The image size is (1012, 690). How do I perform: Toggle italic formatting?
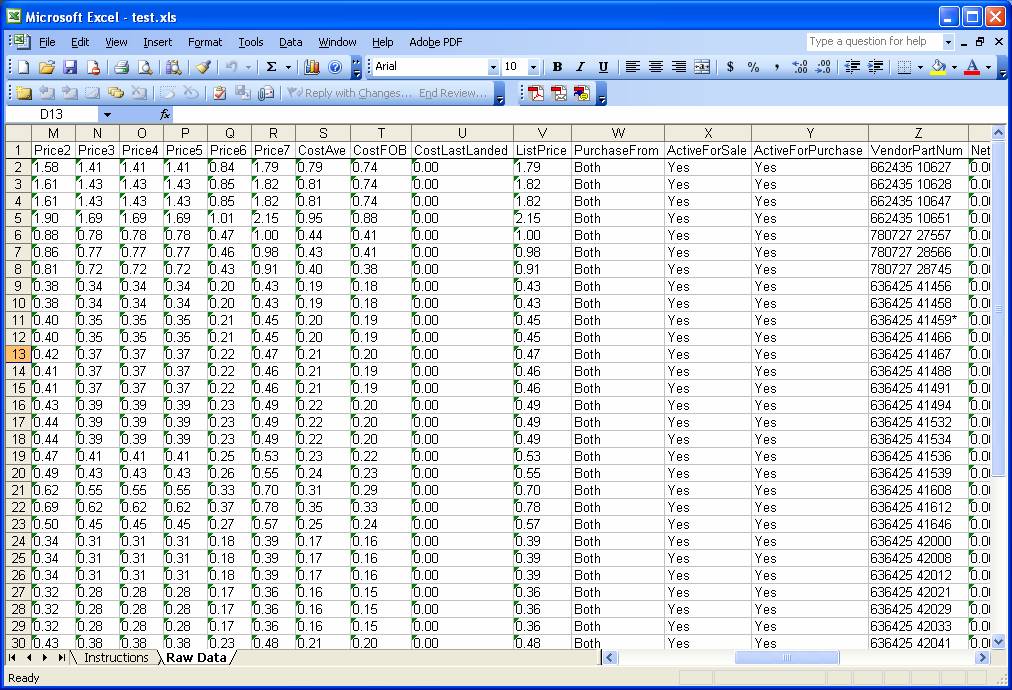[x=580, y=67]
